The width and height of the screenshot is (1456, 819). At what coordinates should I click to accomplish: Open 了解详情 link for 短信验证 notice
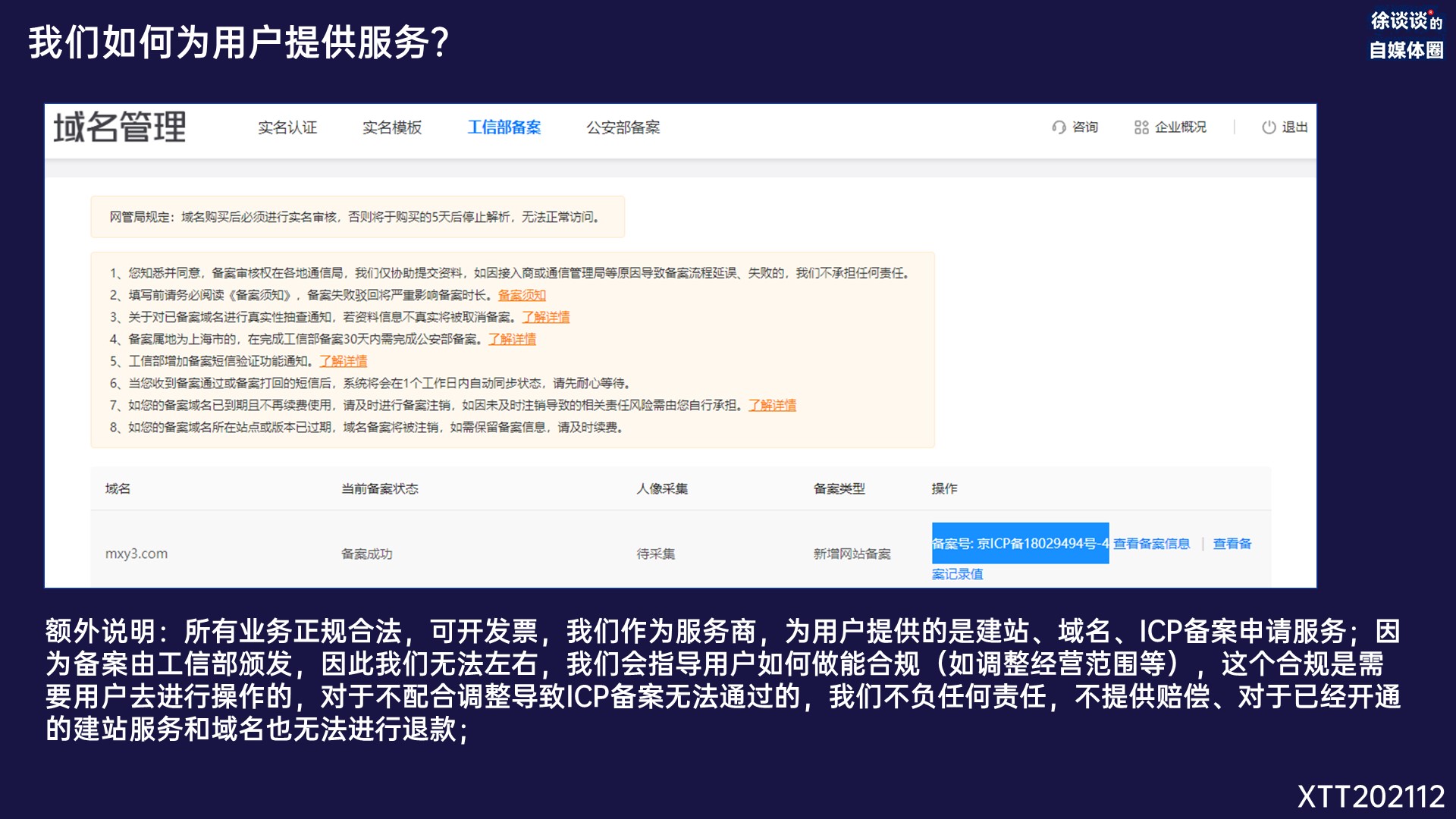[343, 361]
